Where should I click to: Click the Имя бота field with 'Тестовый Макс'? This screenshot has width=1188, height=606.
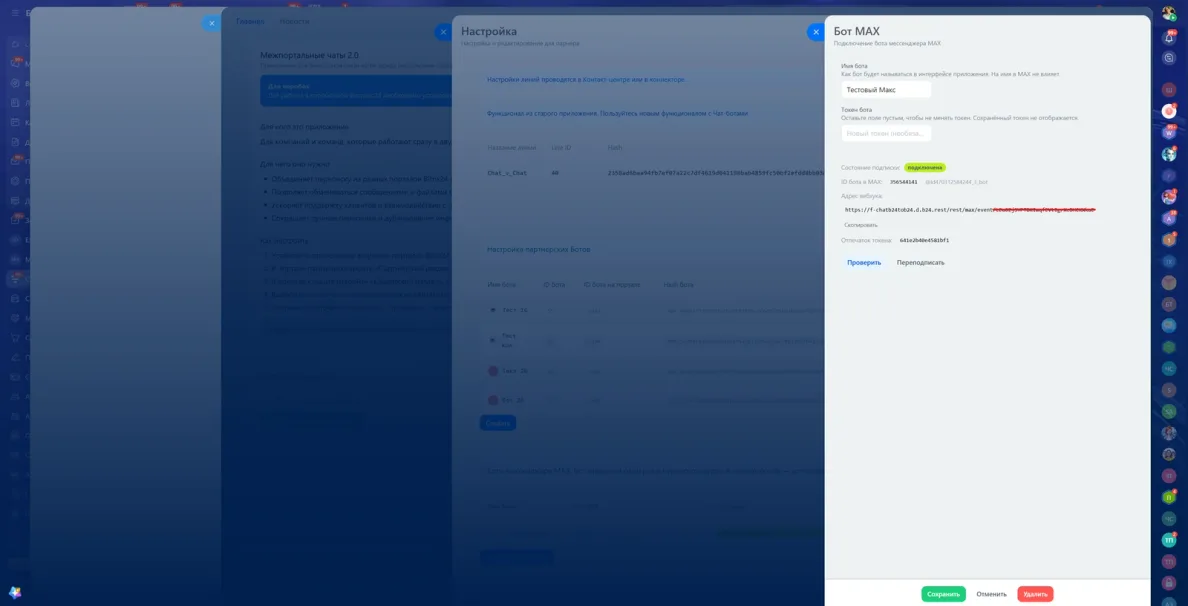click(886, 90)
